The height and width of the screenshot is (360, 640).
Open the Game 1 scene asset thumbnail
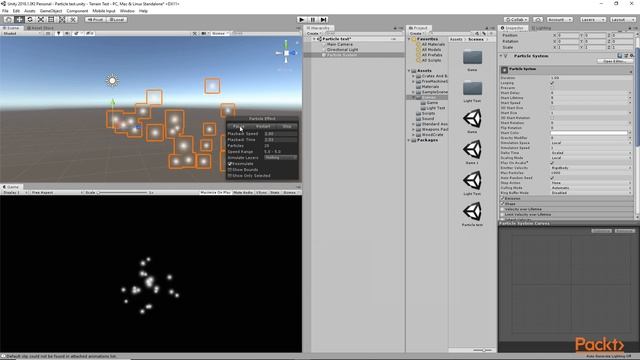tap(472, 149)
